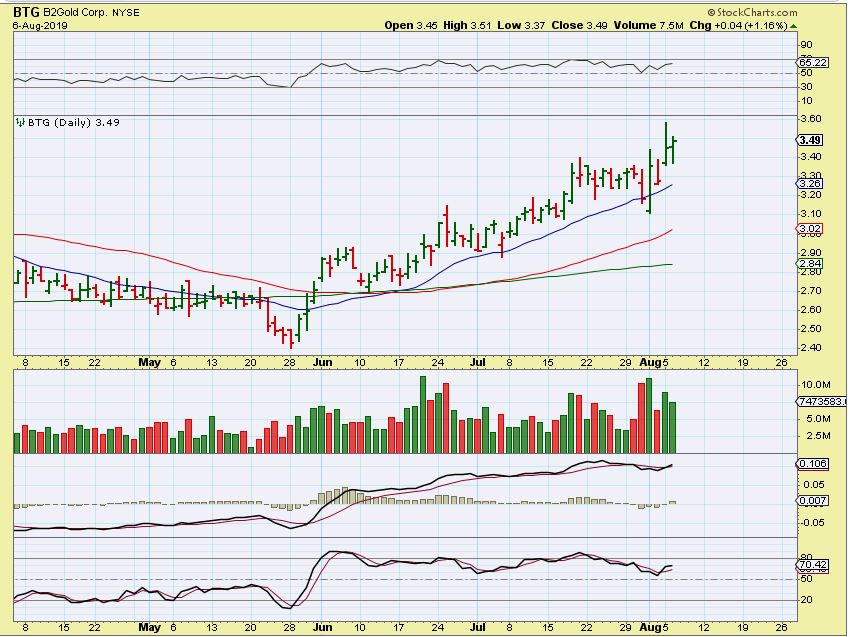This screenshot has height=637, width=850.
Task: Click the green up-arrow icon beside Chg
Action: coord(794,26)
